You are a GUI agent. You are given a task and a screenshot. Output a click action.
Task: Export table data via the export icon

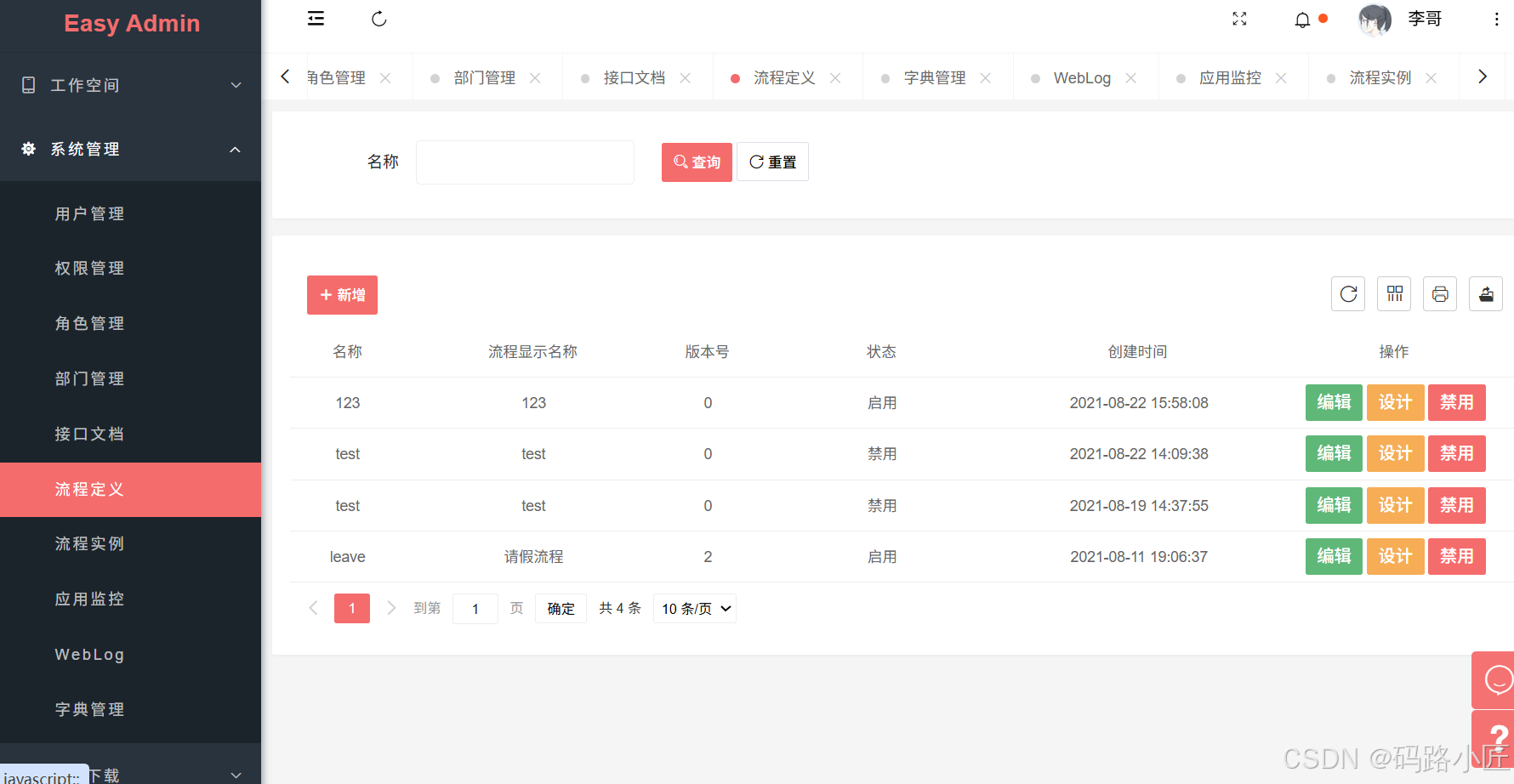(1485, 293)
